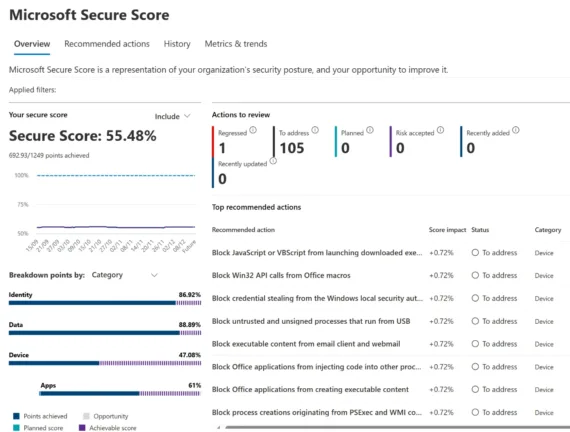570x432 pixels.
Task: Select status circle for injecting code row
Action: coord(475,367)
